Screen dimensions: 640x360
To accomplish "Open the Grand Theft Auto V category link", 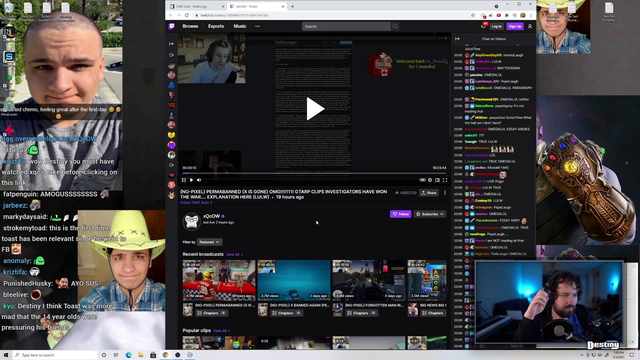I will [x=196, y=202].
